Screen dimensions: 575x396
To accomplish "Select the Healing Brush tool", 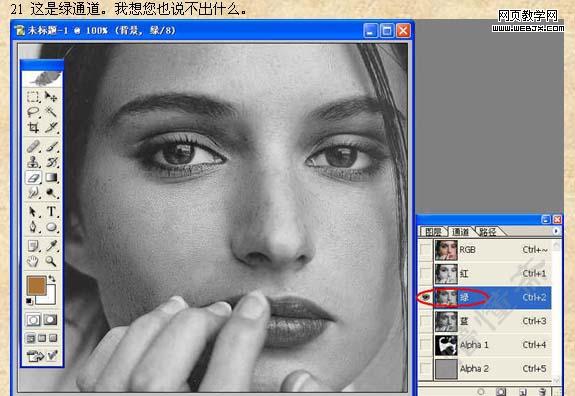I will [x=33, y=147].
